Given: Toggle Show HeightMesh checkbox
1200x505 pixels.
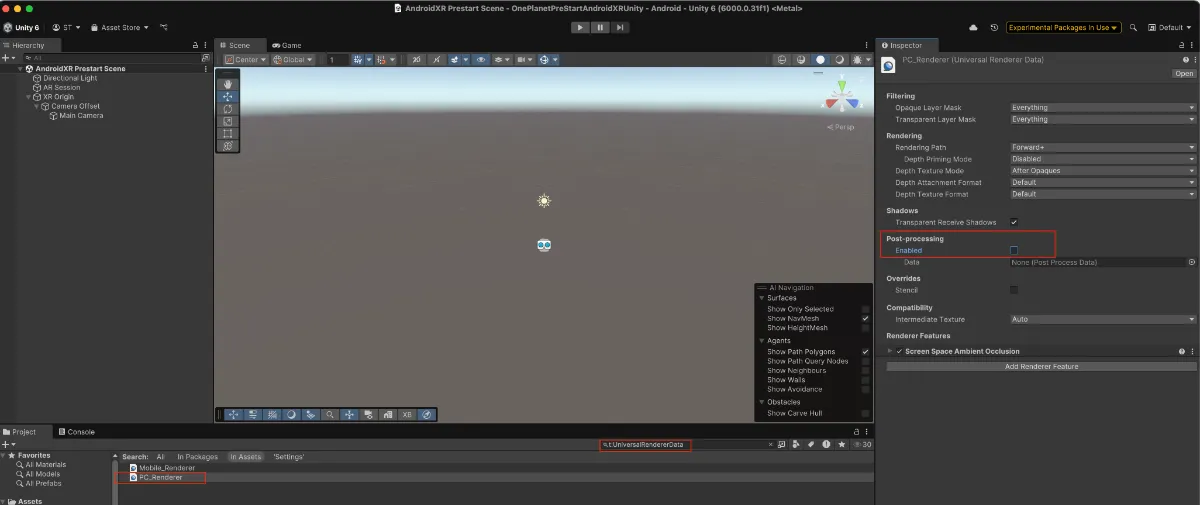Looking at the screenshot, I should pyautogui.click(x=865, y=328).
